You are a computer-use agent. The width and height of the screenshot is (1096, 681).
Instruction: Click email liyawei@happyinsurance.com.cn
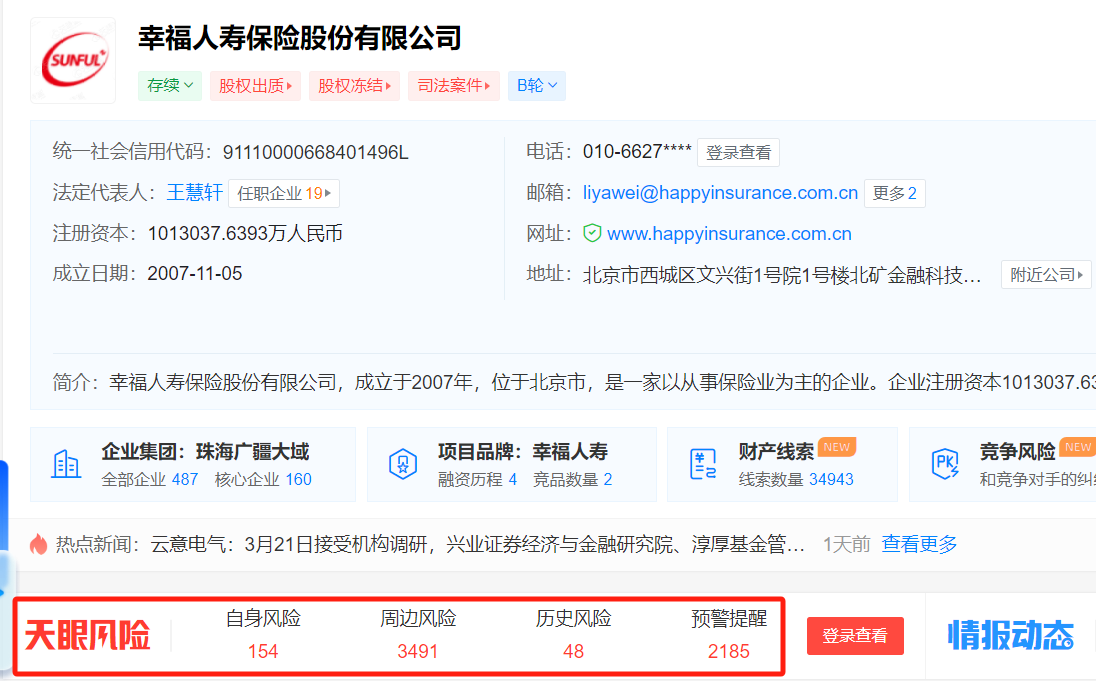point(720,193)
